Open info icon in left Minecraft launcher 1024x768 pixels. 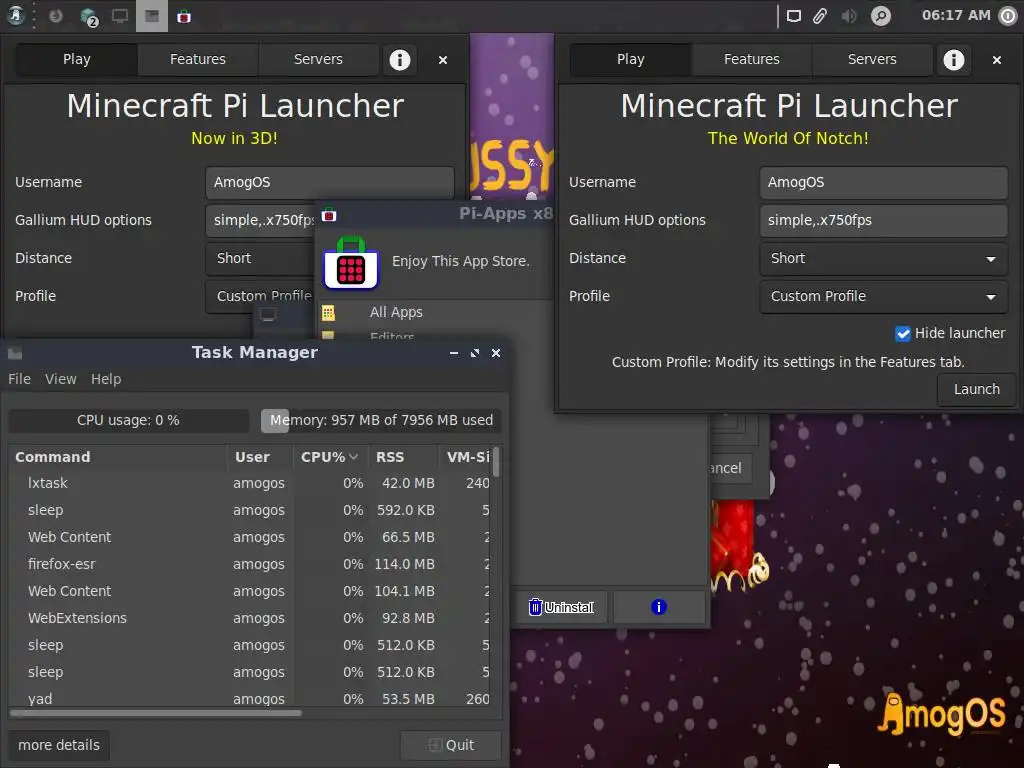pos(400,59)
